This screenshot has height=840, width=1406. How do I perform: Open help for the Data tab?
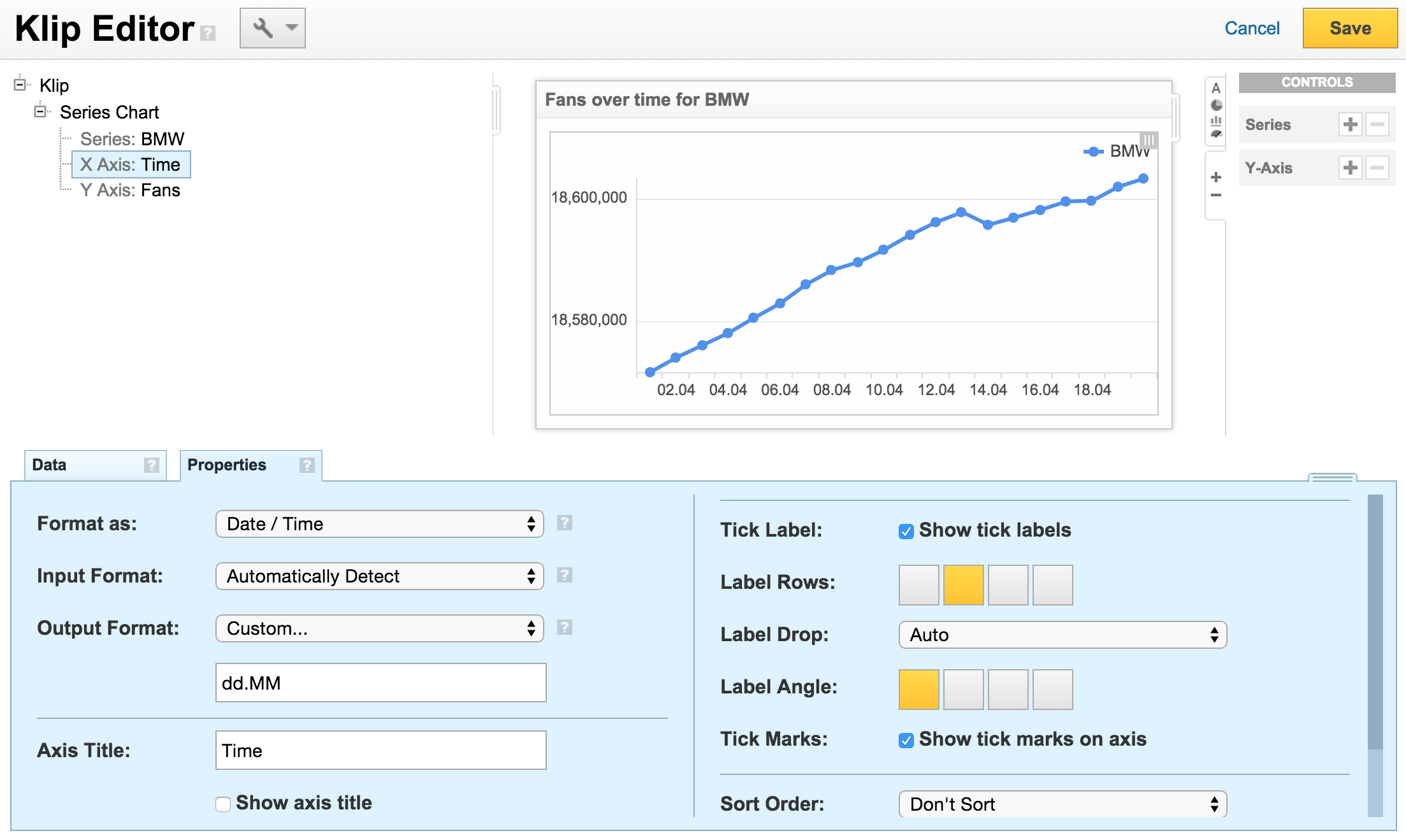click(x=151, y=465)
